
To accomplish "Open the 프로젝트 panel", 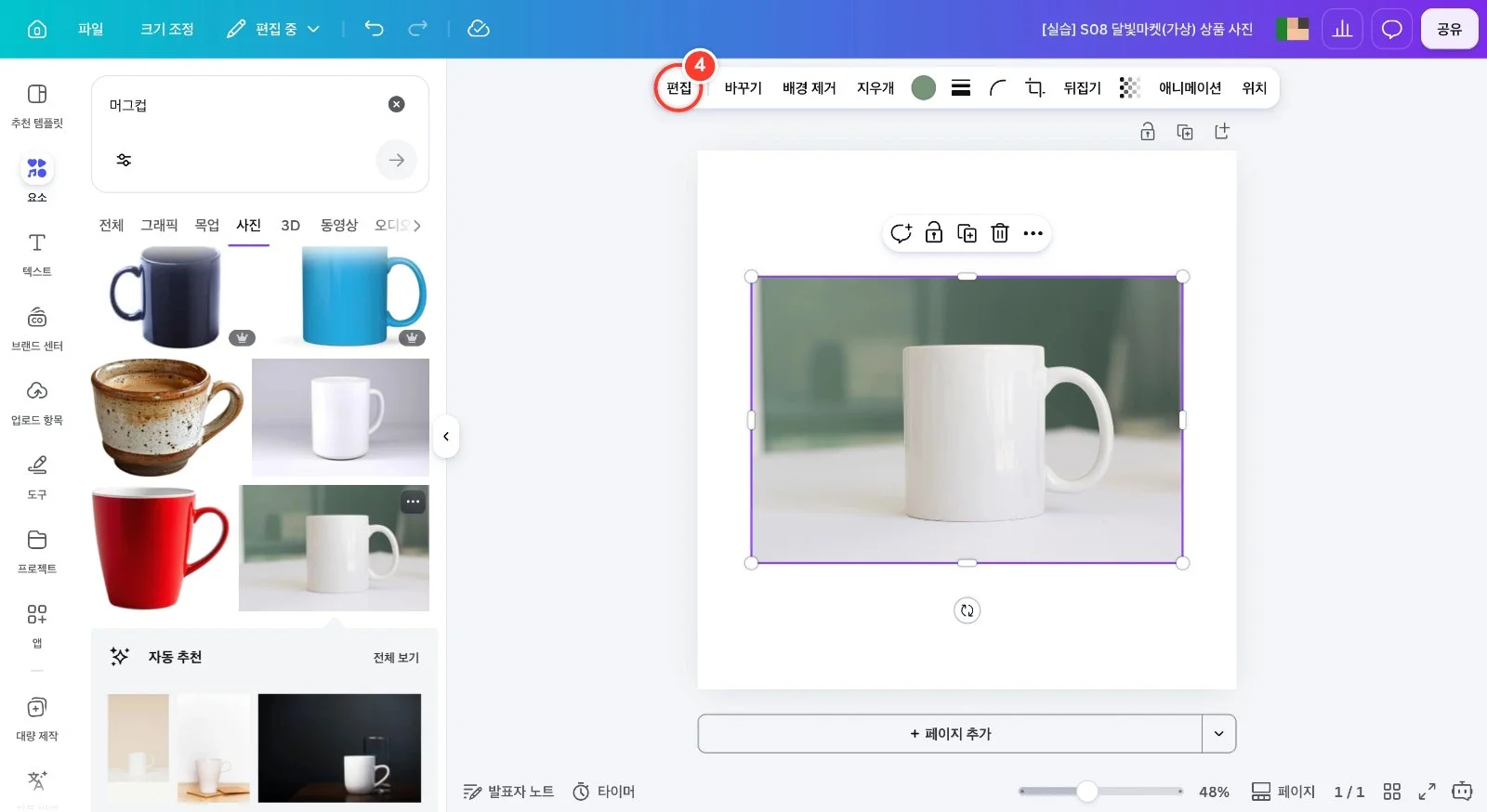I will point(37,551).
